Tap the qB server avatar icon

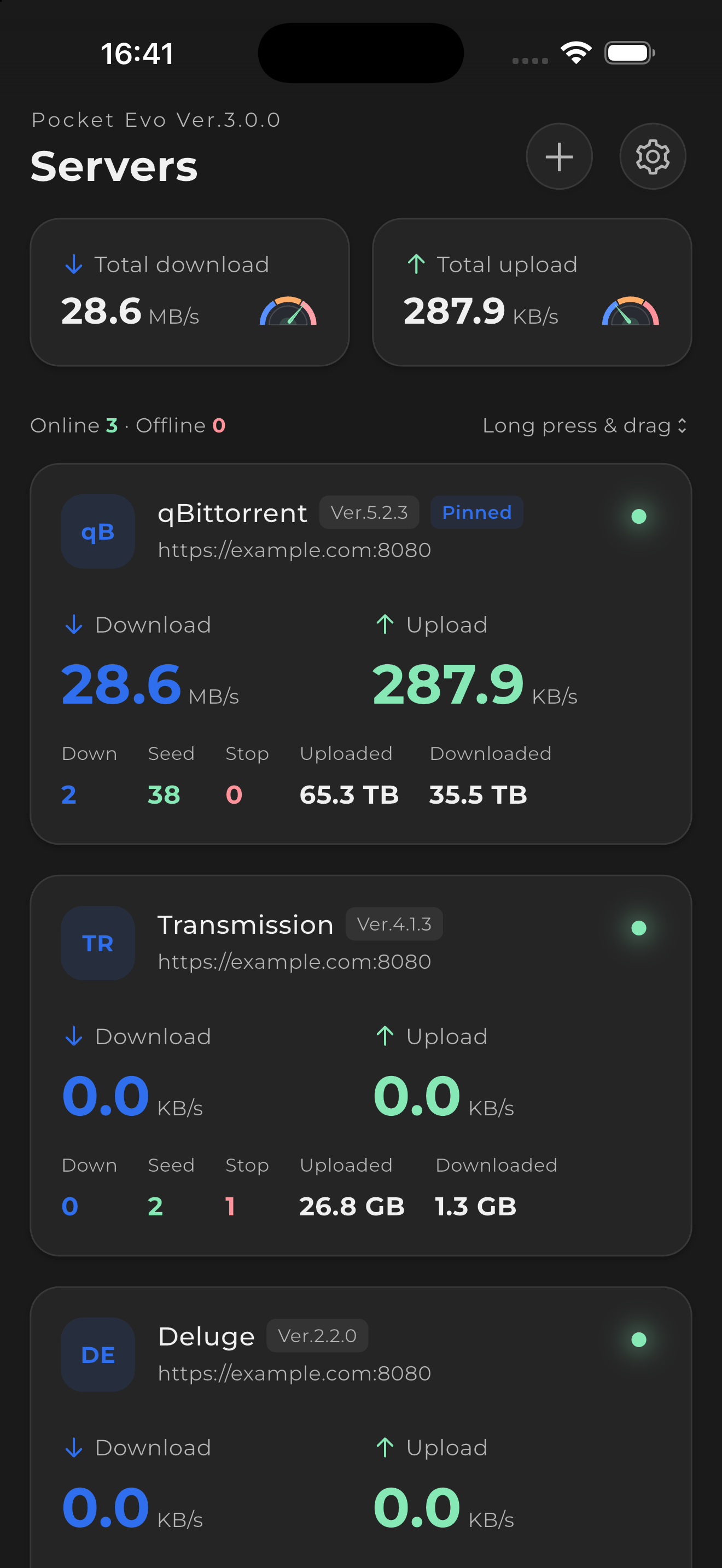point(98,531)
